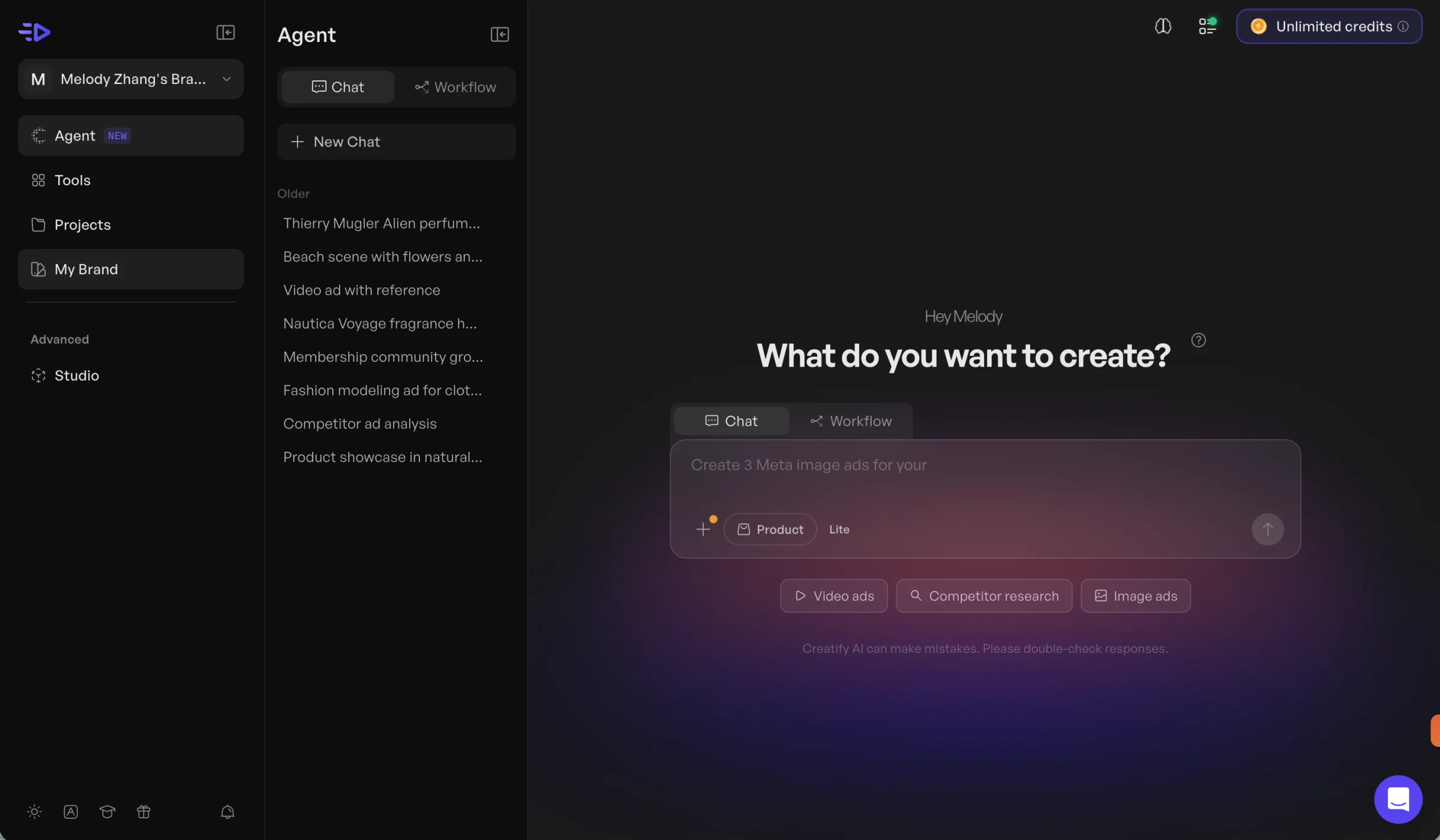Open Tools in the sidebar
This screenshot has height=840, width=1440.
[131, 180]
